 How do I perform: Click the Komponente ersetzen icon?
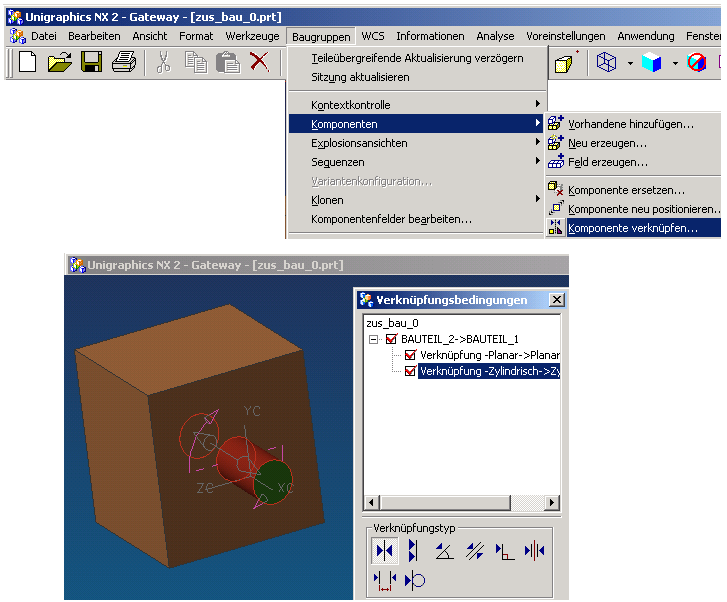click(x=555, y=188)
